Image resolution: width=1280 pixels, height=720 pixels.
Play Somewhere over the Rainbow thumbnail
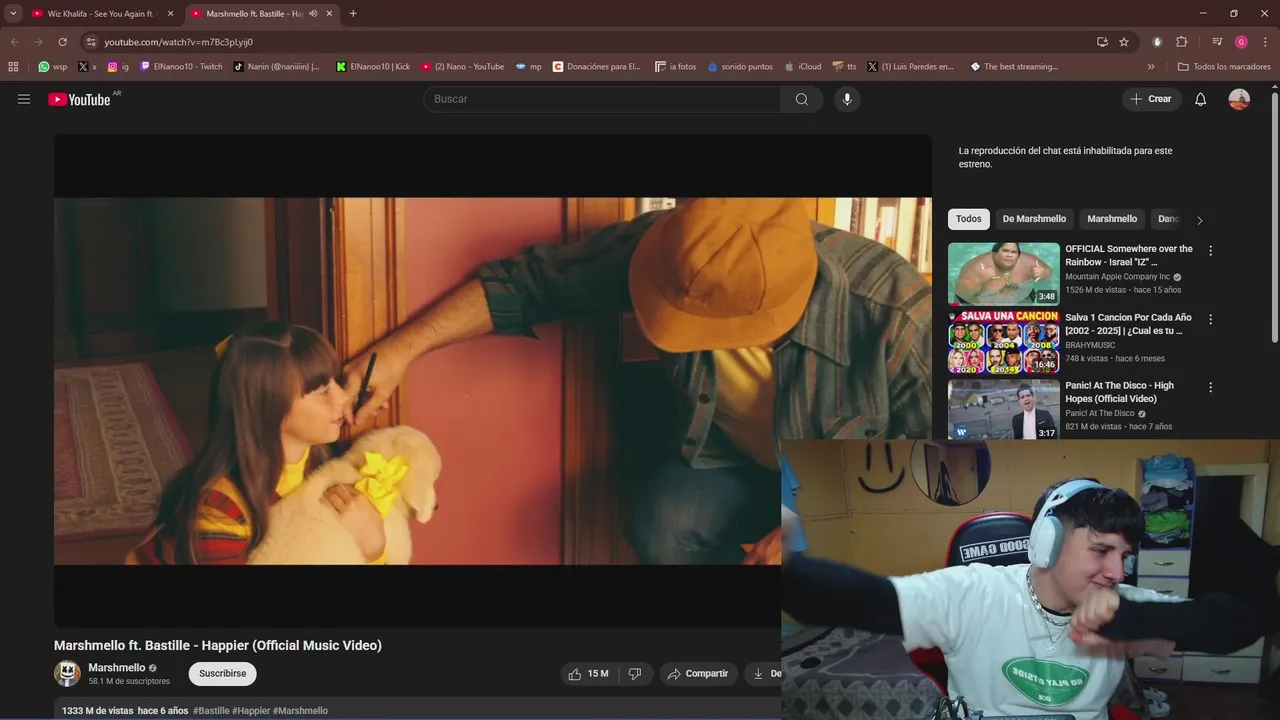click(1003, 273)
